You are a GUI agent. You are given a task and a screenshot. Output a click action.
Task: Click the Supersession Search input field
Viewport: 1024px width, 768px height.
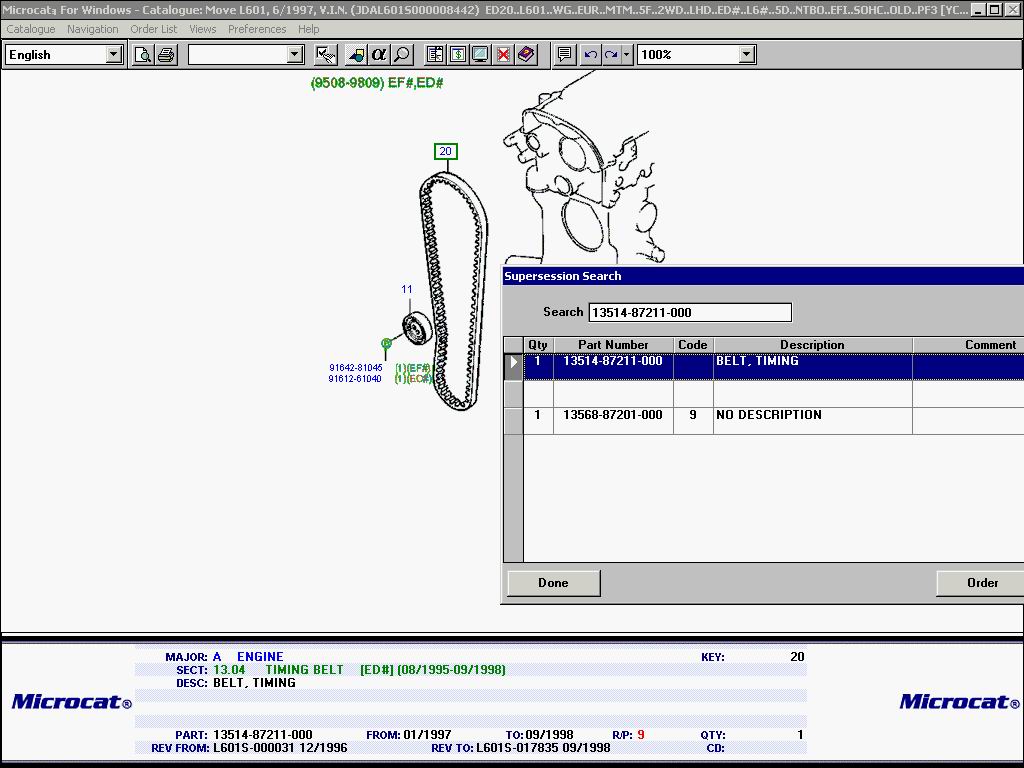click(690, 312)
